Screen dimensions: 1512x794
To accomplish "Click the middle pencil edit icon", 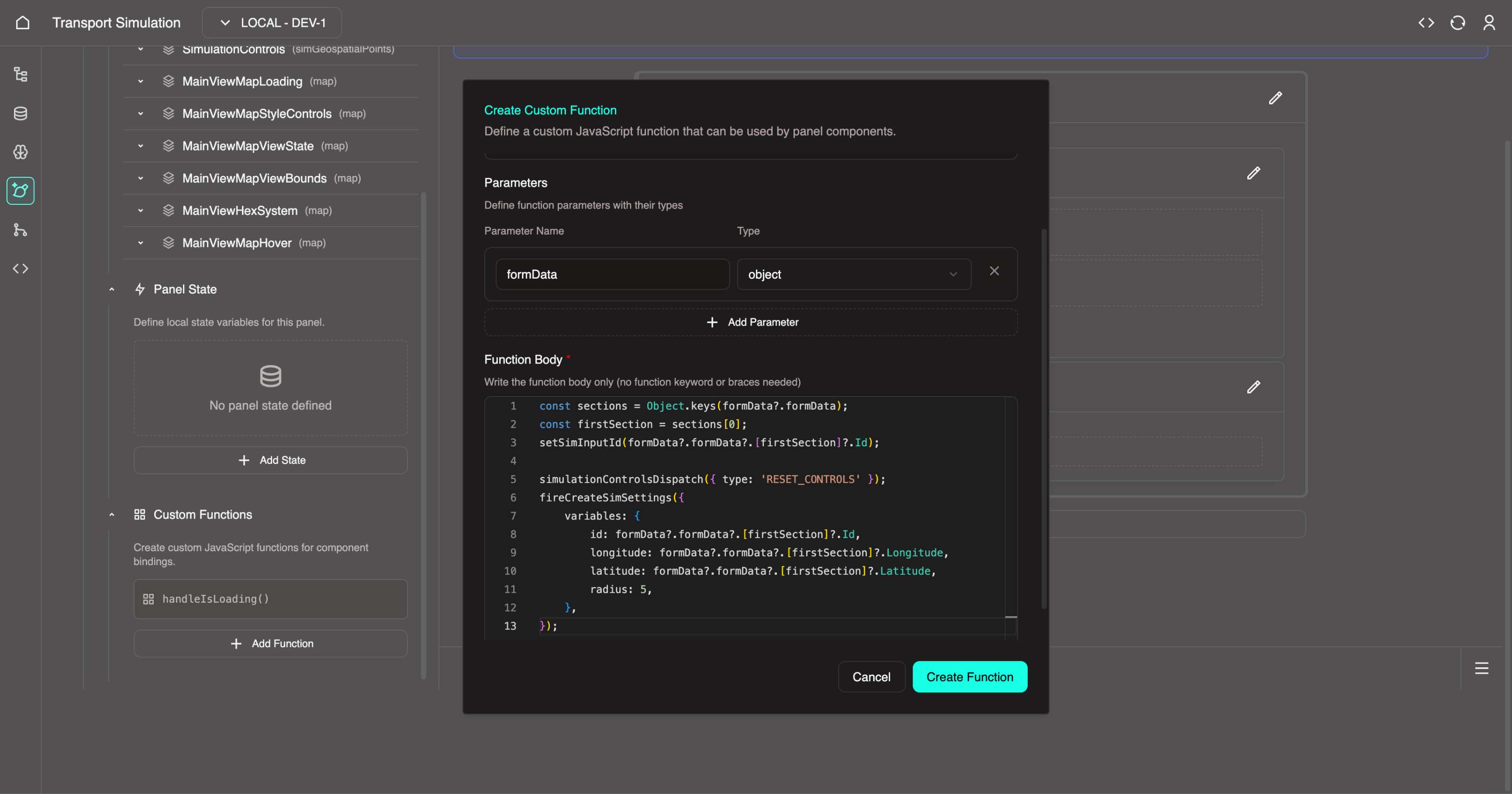I will [x=1253, y=173].
